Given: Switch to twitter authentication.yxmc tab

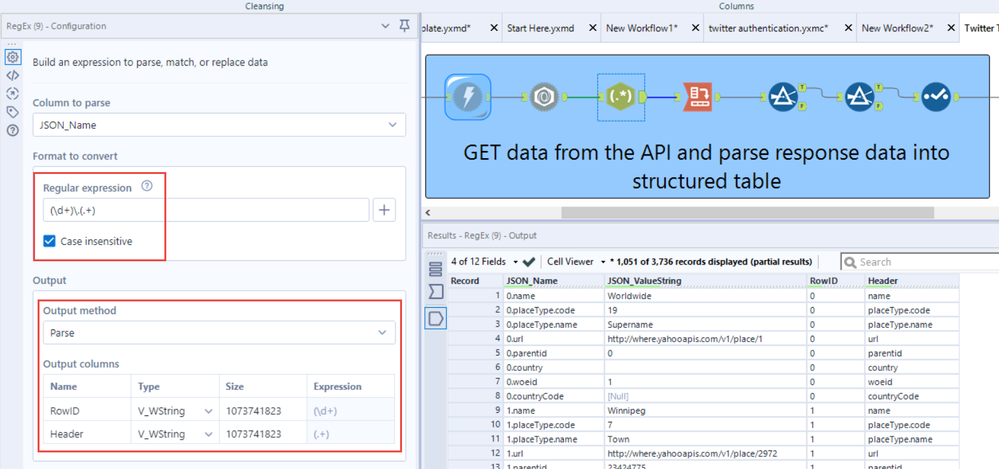Looking at the screenshot, I should tap(767, 28).
